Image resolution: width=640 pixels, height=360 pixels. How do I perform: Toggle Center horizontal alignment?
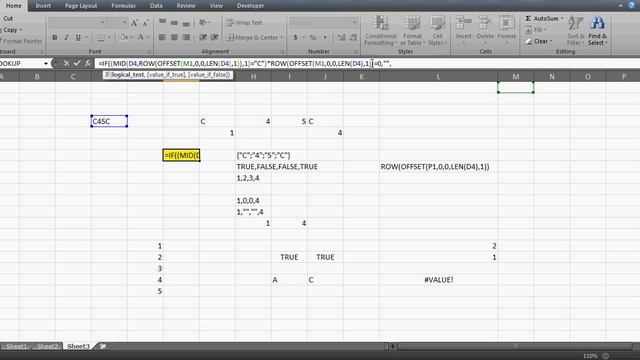pos(174,38)
